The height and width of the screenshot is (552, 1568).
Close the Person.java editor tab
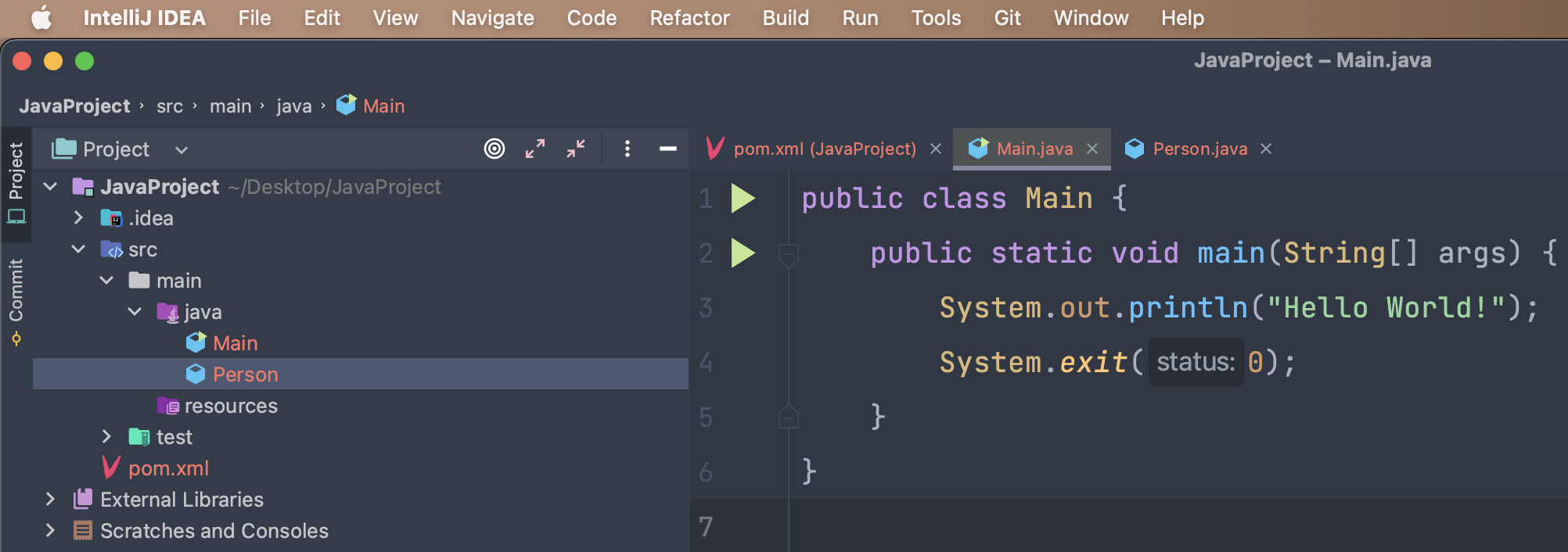pos(1266,149)
